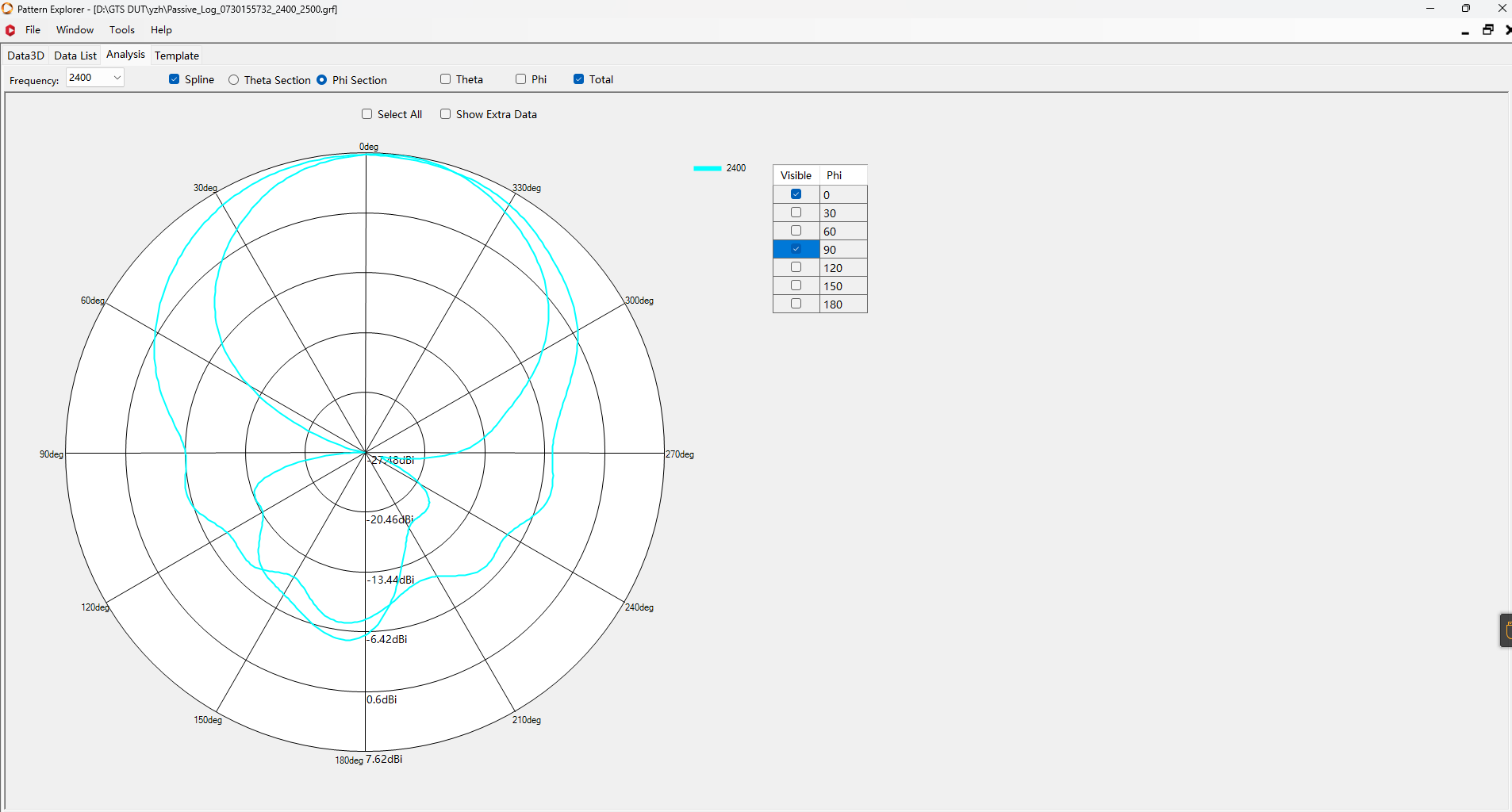
Task: Select the Phi Section radio button
Action: tap(322, 80)
